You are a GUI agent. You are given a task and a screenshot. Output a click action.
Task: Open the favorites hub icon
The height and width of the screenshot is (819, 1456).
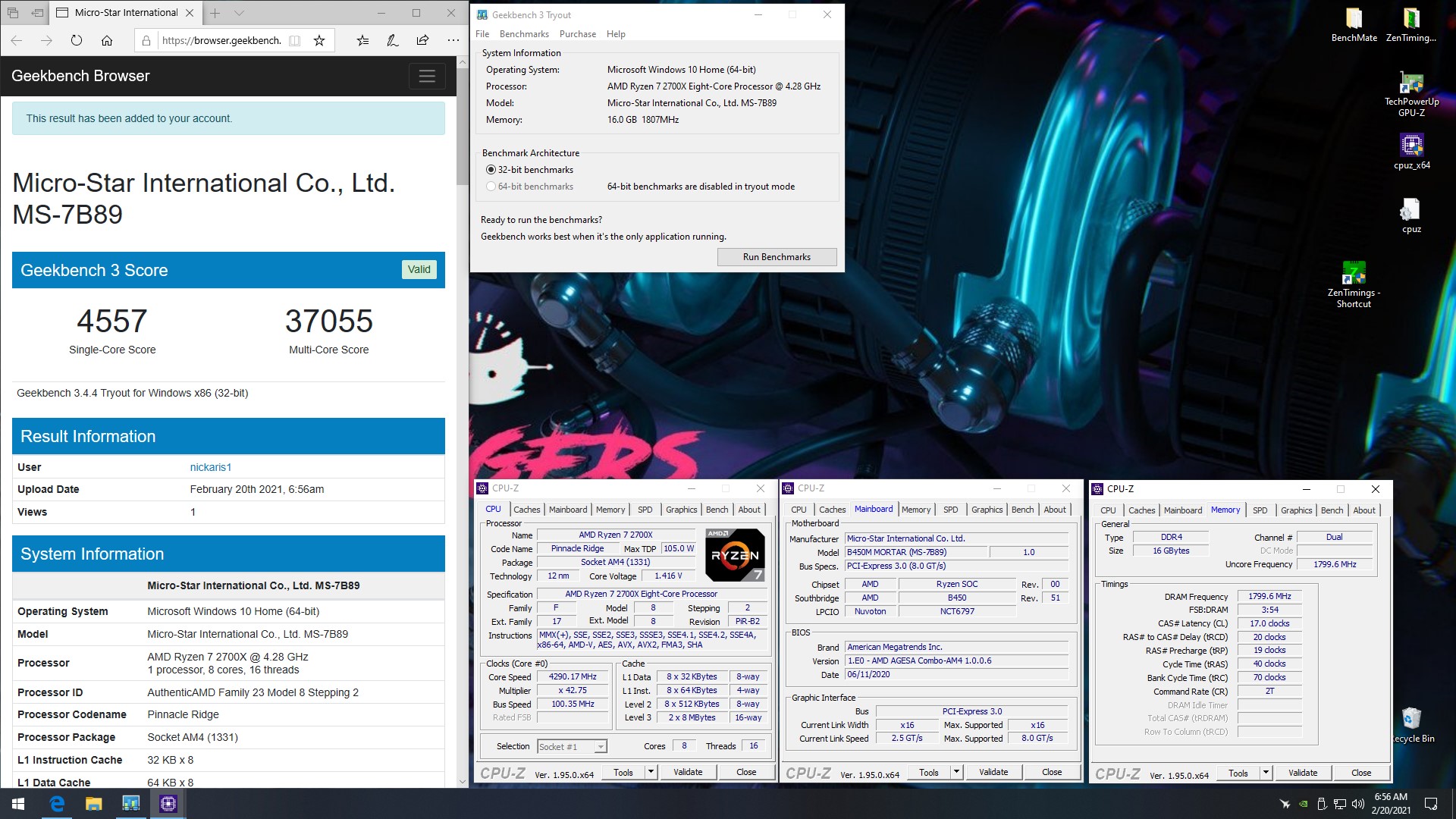pyautogui.click(x=363, y=40)
